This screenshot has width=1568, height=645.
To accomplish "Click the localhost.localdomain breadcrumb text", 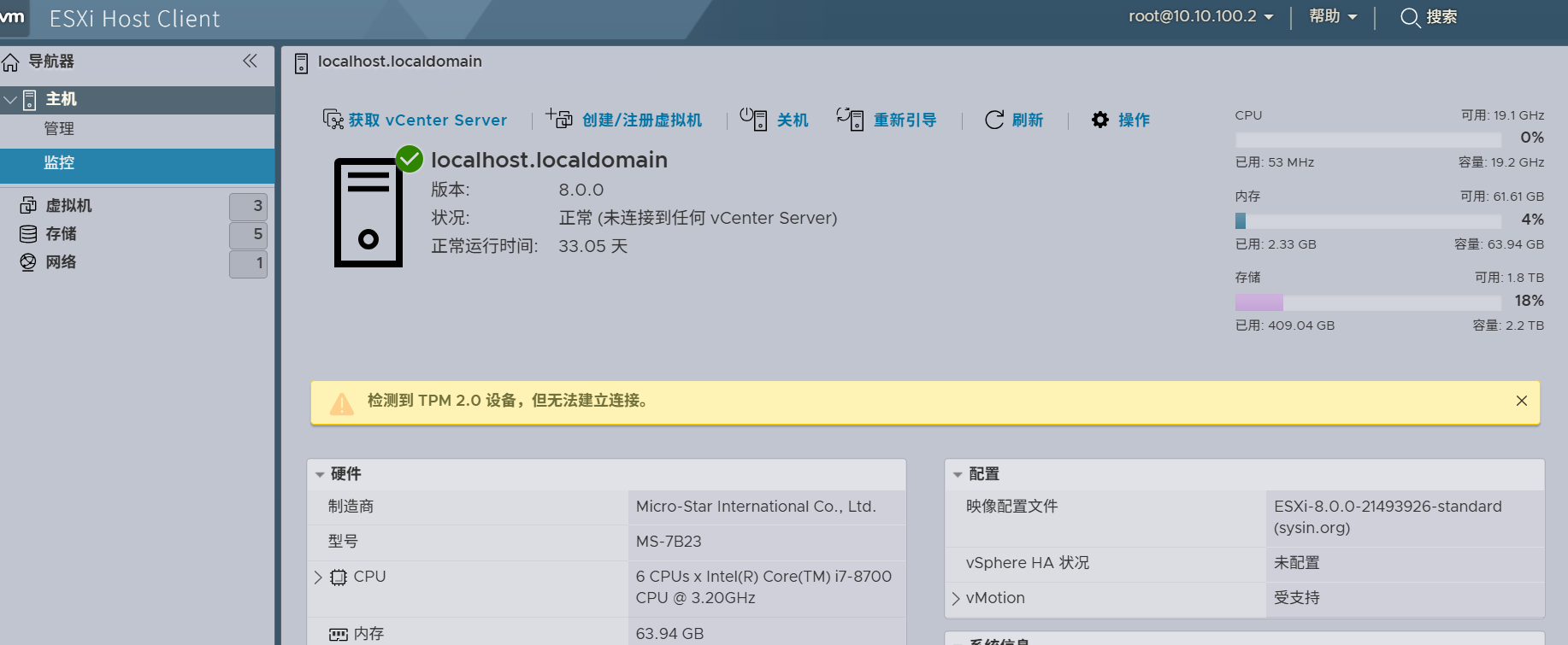I will click(x=399, y=62).
